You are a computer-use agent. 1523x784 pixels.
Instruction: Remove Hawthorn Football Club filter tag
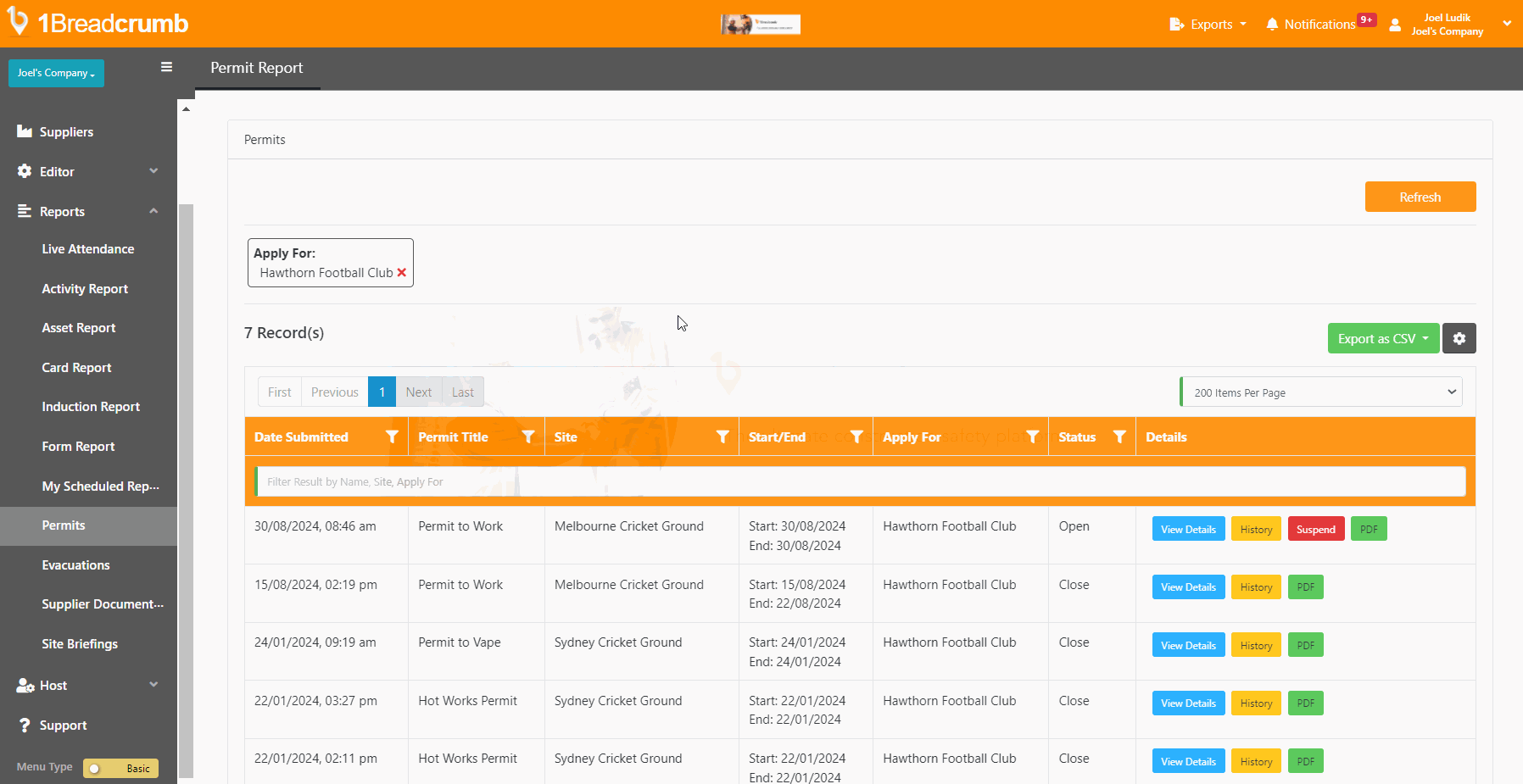tap(402, 273)
